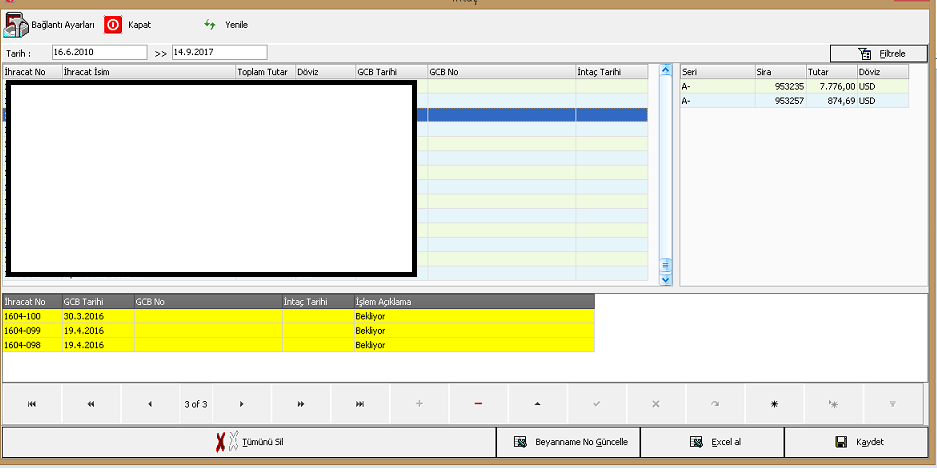937x472 pixels.
Task: Click the date cell 30.3.2016
Action: (x=99, y=316)
